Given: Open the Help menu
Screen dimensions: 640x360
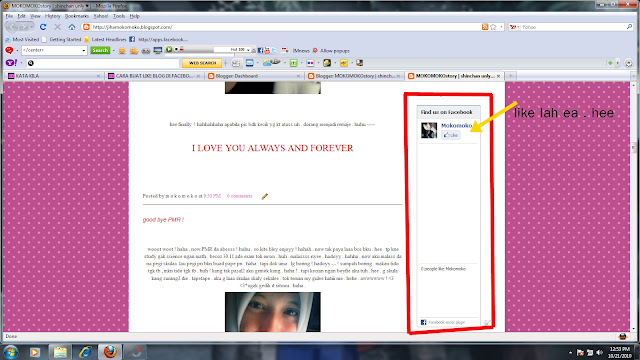Looking at the screenshot, I should [134, 16].
